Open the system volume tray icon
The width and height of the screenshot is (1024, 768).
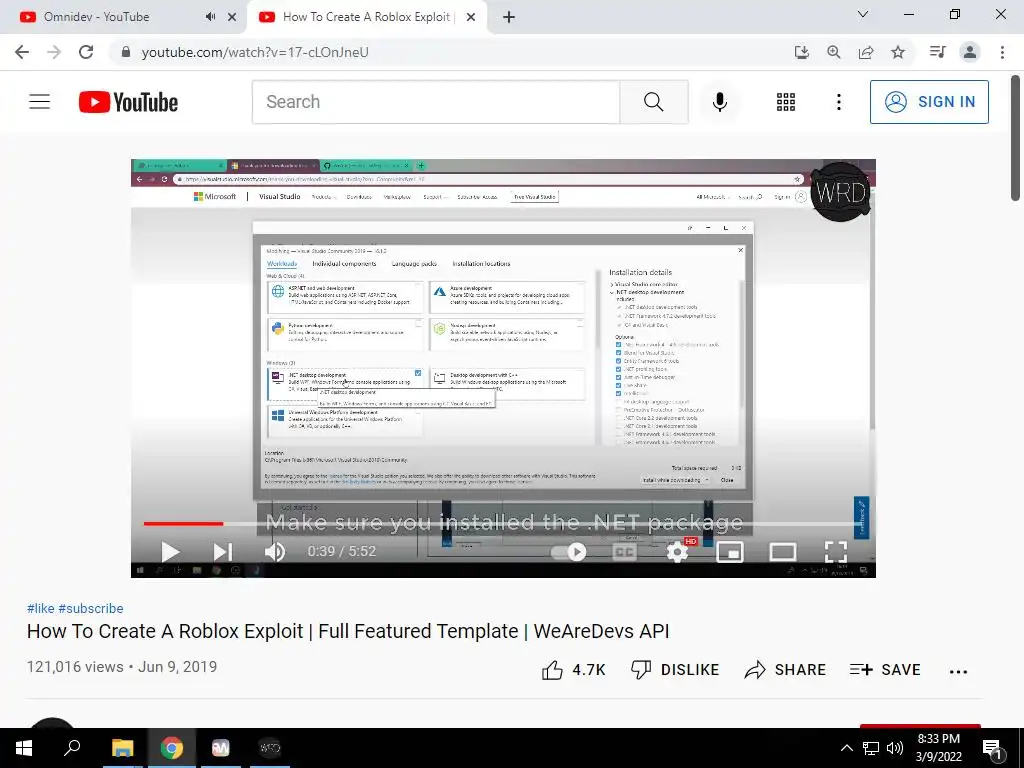coord(895,748)
